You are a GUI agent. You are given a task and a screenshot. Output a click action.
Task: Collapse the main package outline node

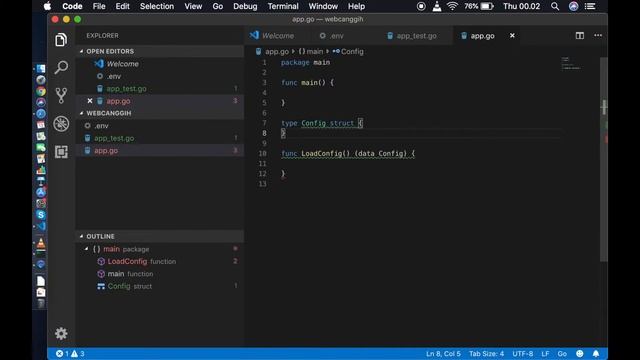click(86, 249)
